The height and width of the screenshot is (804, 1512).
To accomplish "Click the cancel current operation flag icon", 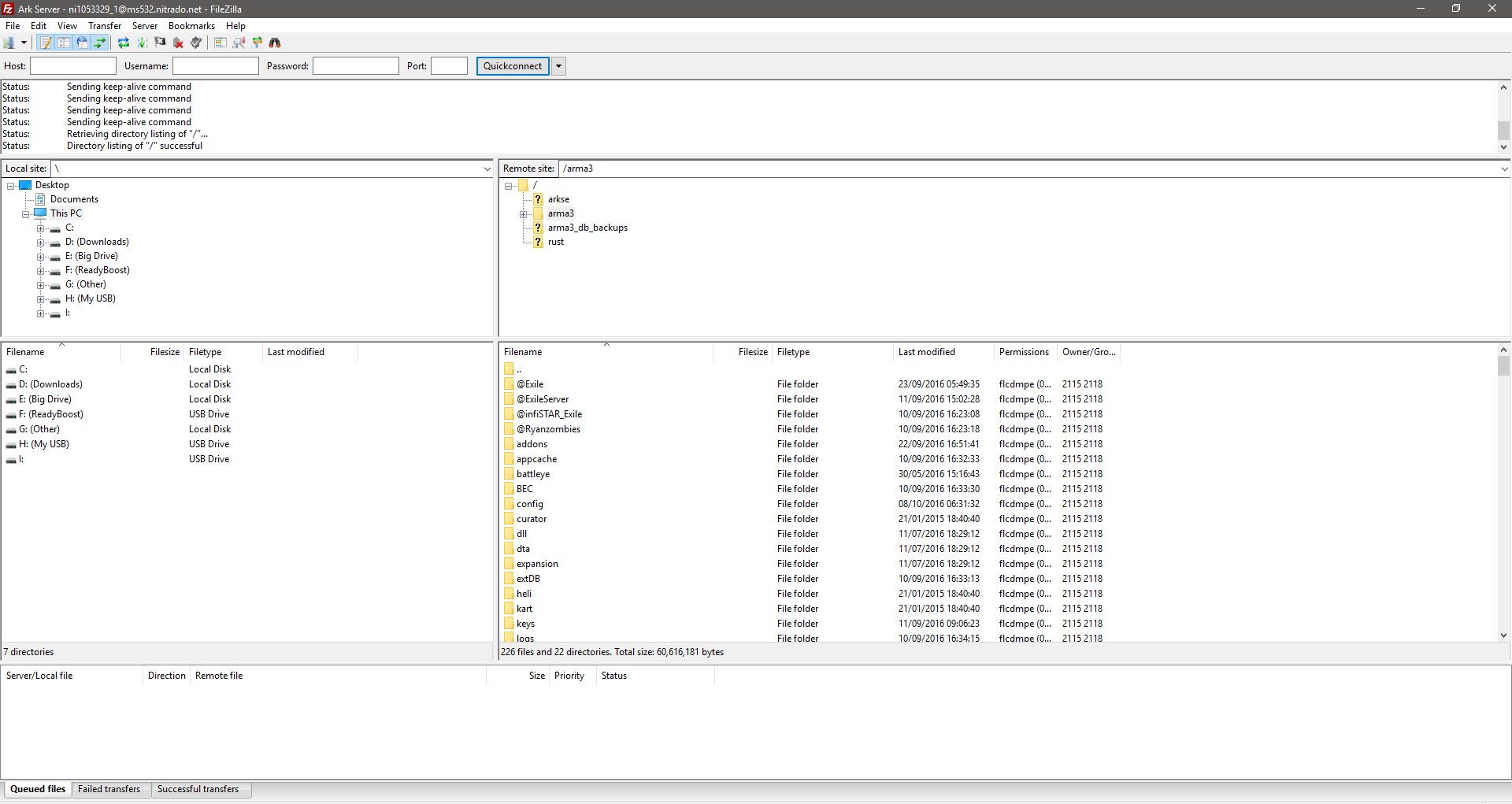I will coord(160,43).
